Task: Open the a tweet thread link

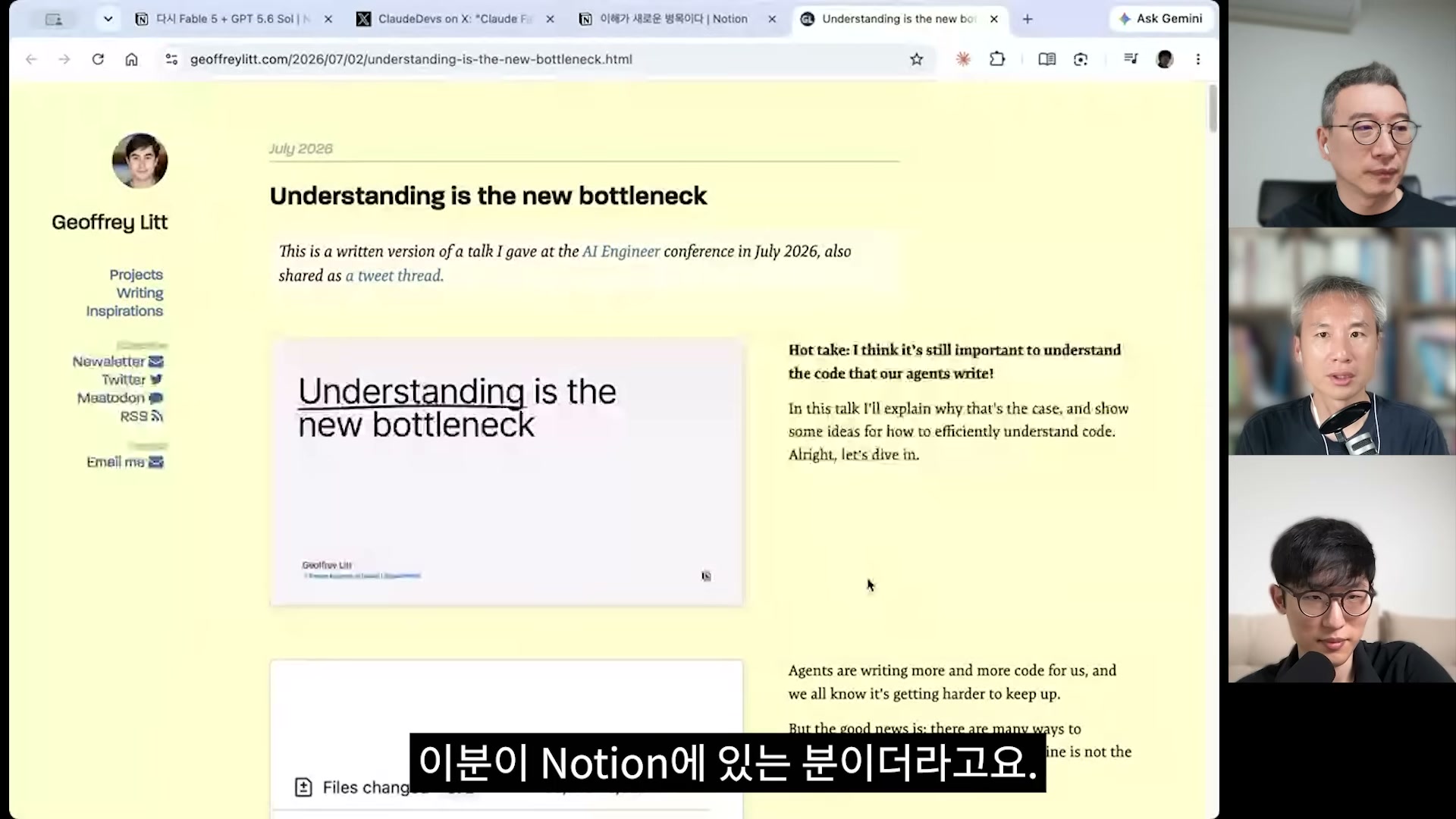Action: coord(394,276)
